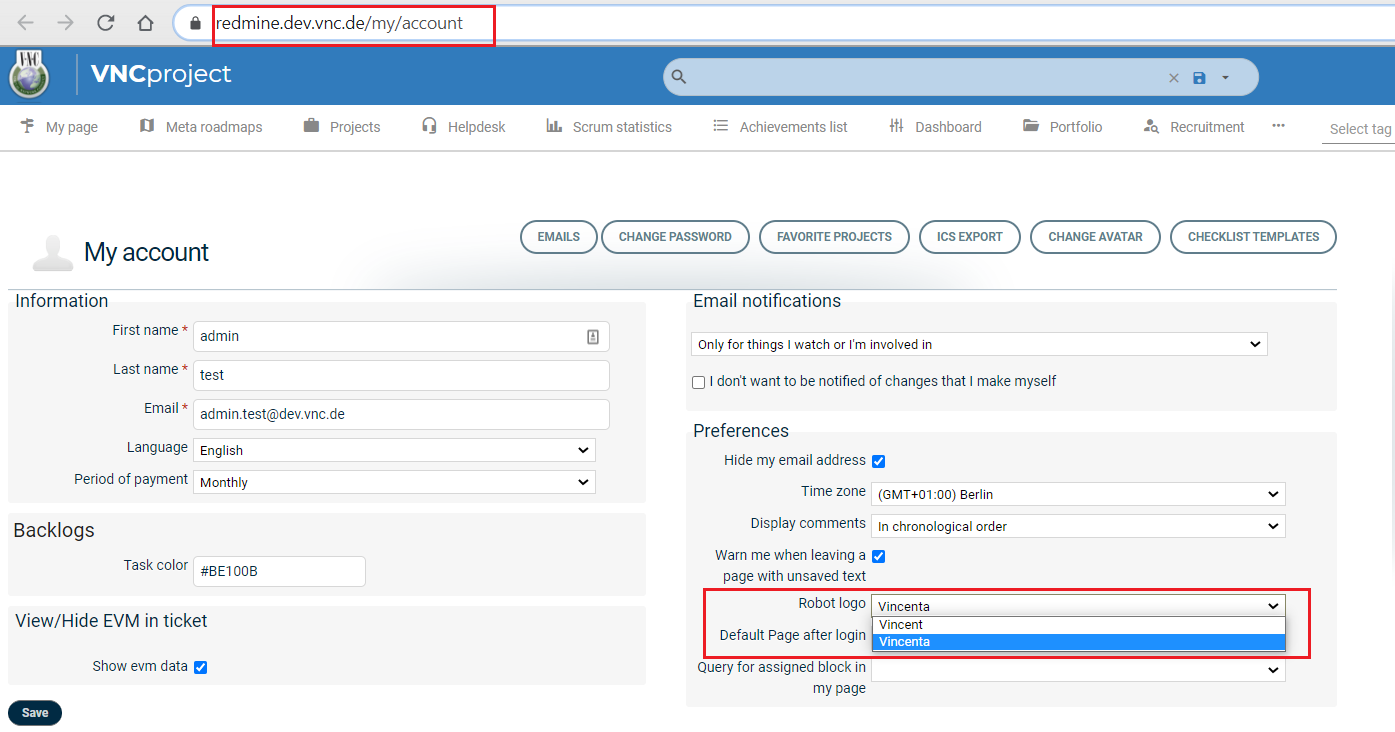
Task: Click the Save button
Action: point(35,713)
